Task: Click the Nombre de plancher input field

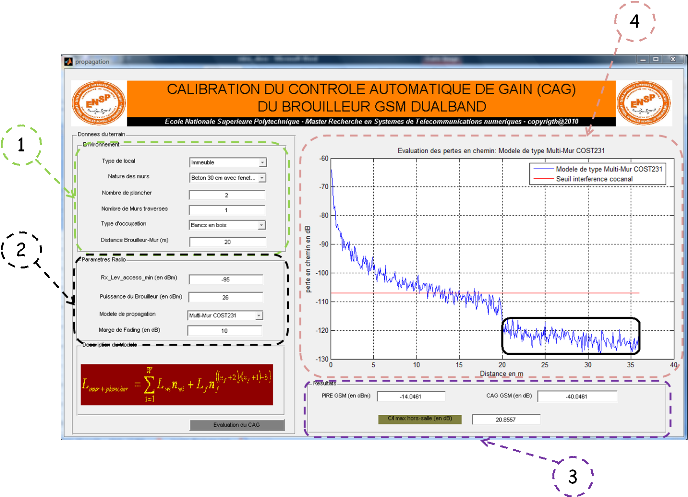Action: 227,195
